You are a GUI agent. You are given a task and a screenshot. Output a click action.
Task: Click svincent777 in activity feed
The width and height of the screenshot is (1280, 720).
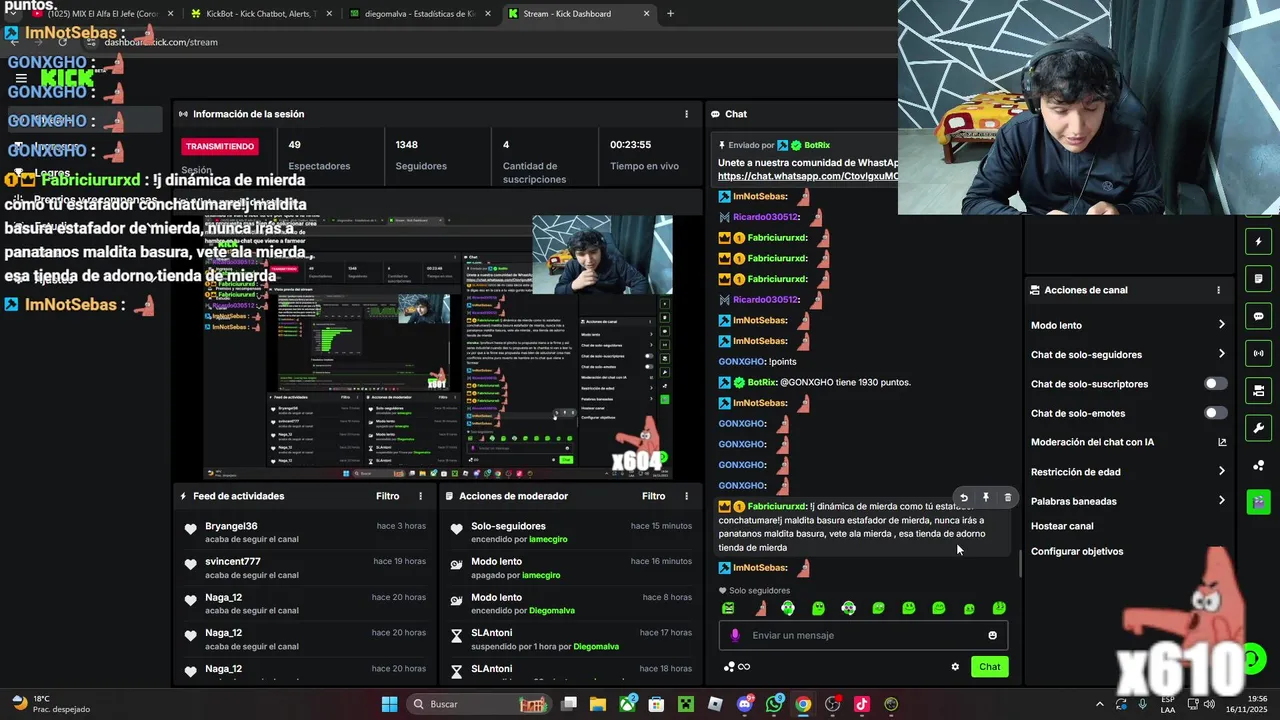233,562
